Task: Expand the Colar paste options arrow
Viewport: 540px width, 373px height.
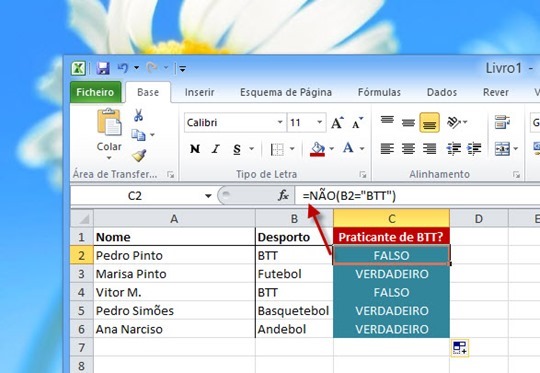Action: 109,158
